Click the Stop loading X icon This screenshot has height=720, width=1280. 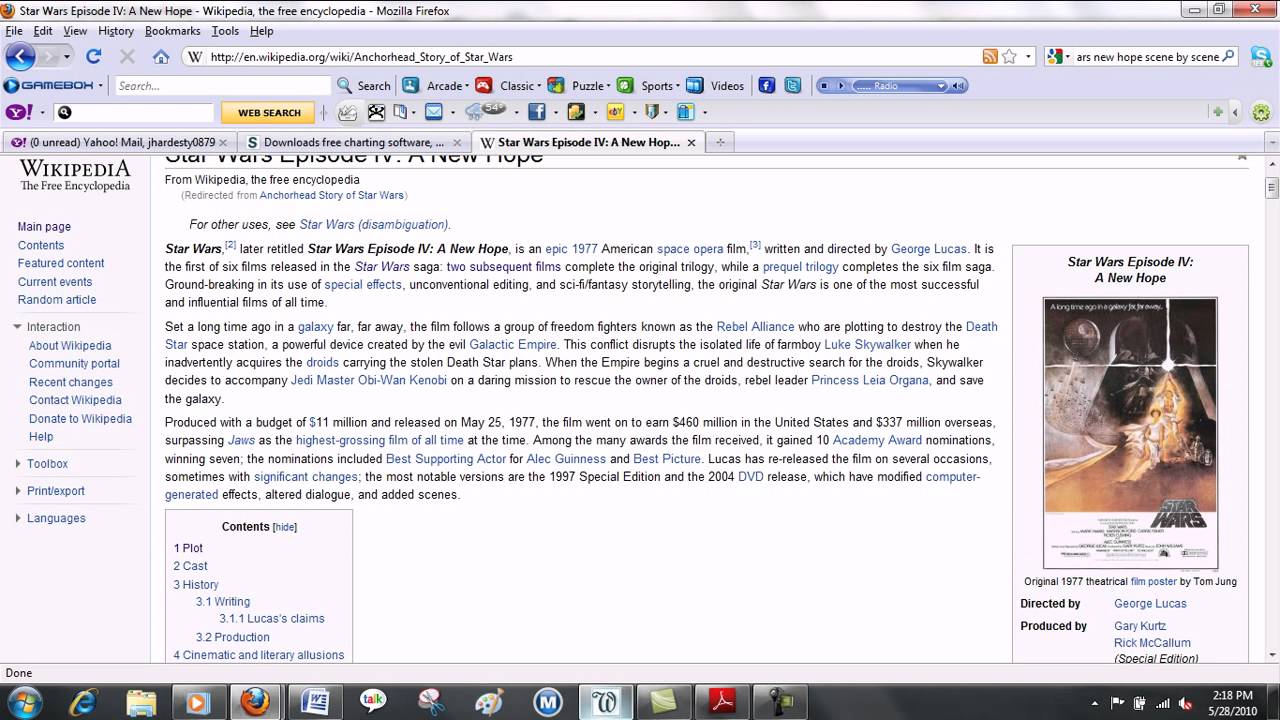(127, 57)
